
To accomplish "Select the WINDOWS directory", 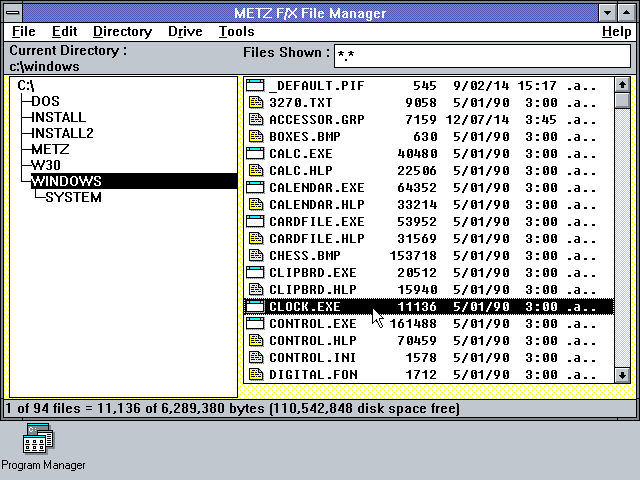I will point(134,181).
